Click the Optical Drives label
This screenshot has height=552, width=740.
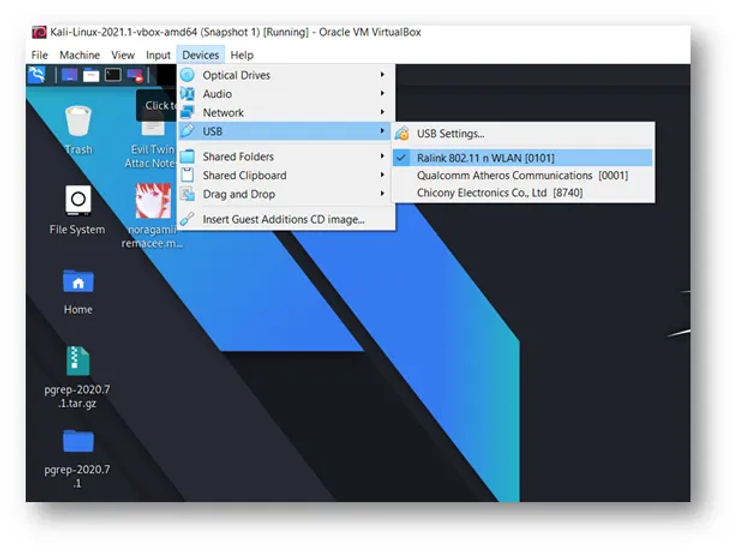236,75
